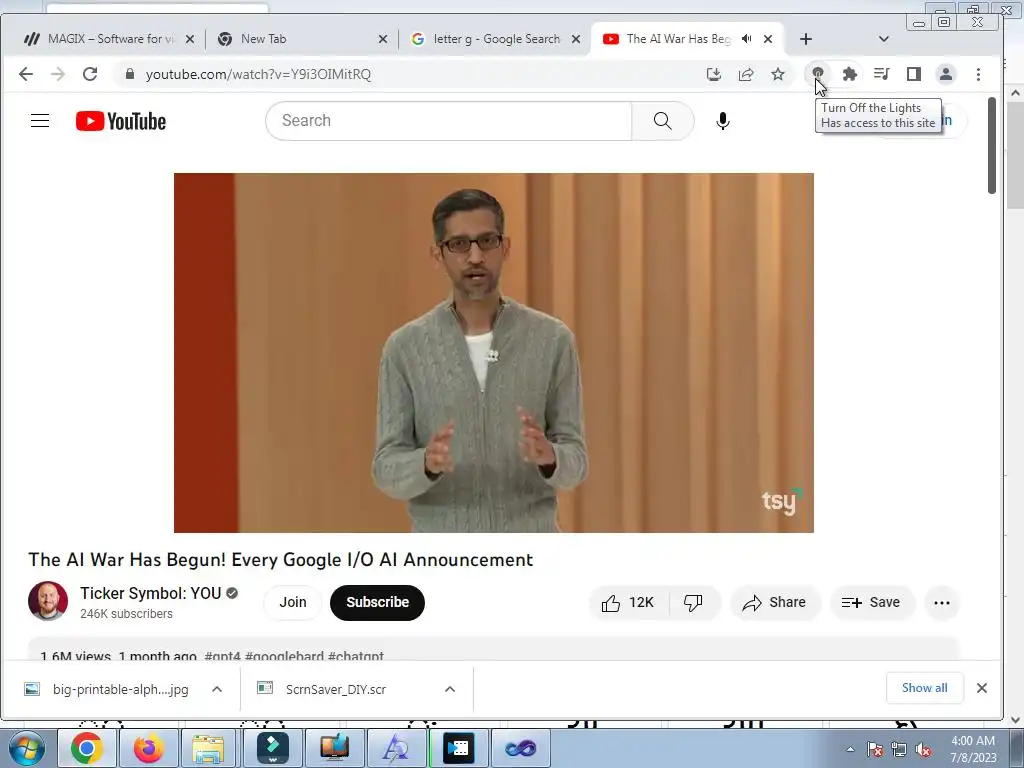Open YouTube hamburger guide menu

click(40, 121)
